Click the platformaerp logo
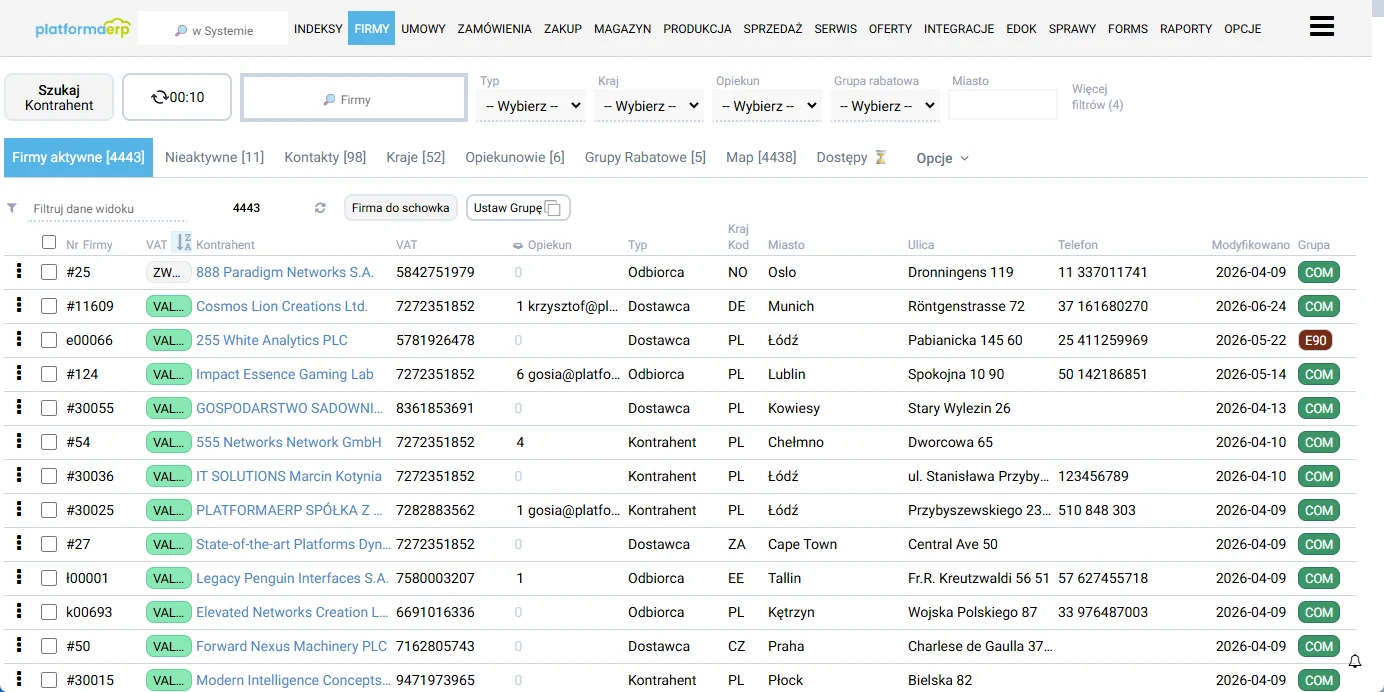The image size is (1384, 692). point(83,28)
